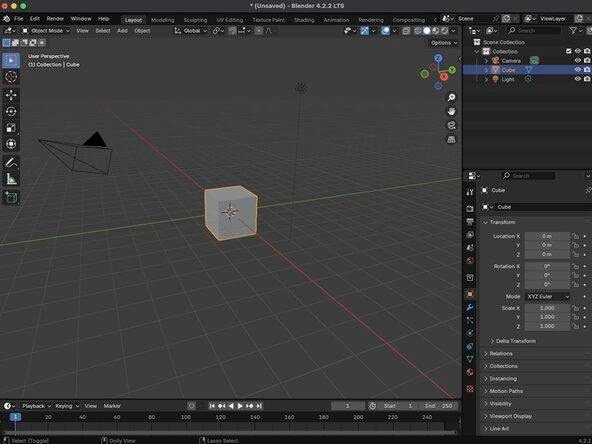Screen dimensions: 592x444
Task: Switch to the Sculpting workspace tab
Action: coord(195,20)
